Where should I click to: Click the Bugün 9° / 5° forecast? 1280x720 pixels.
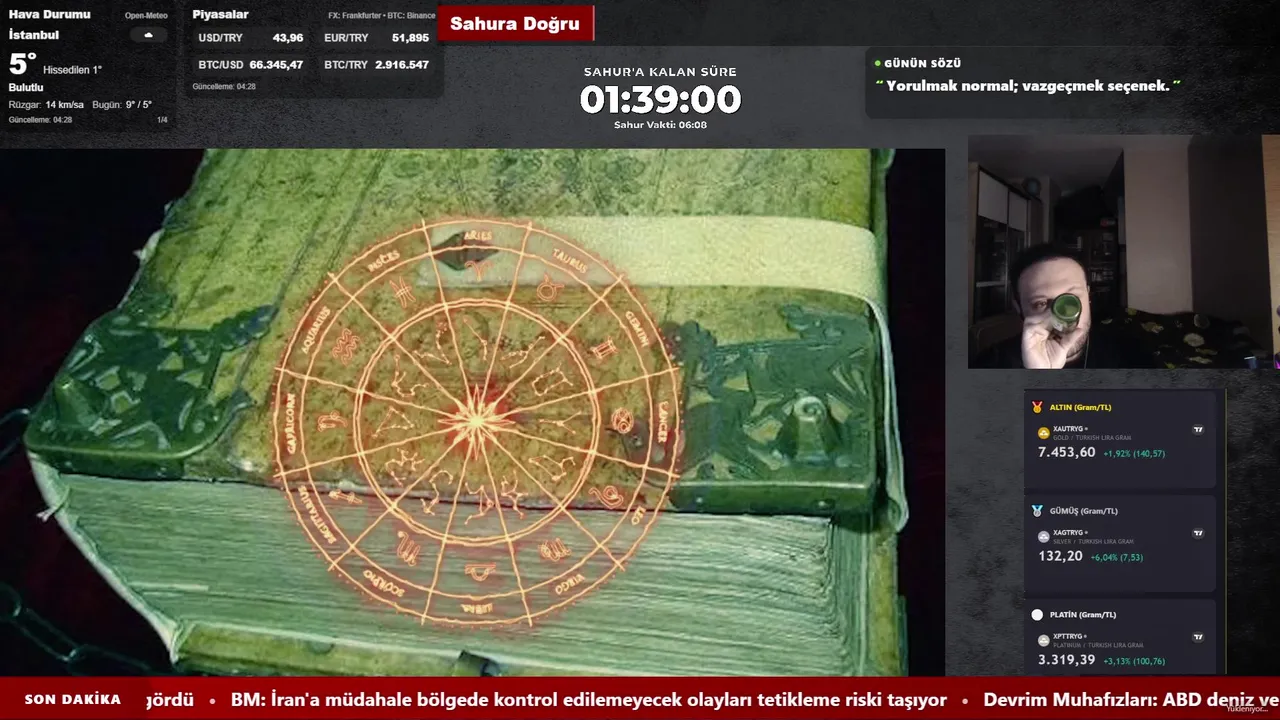pos(122,105)
